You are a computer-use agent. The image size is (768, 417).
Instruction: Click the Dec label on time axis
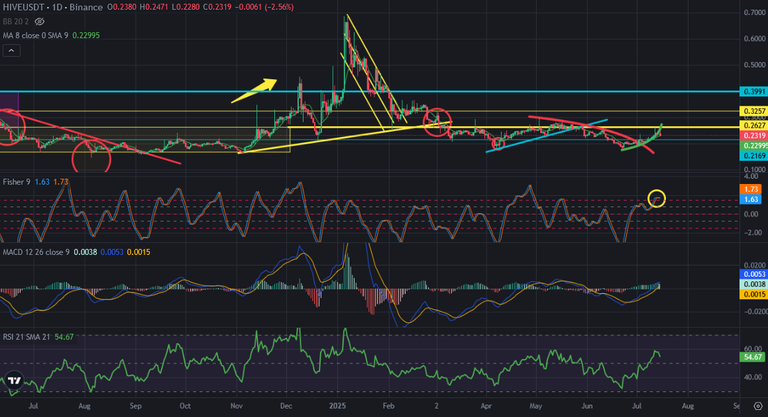286,406
